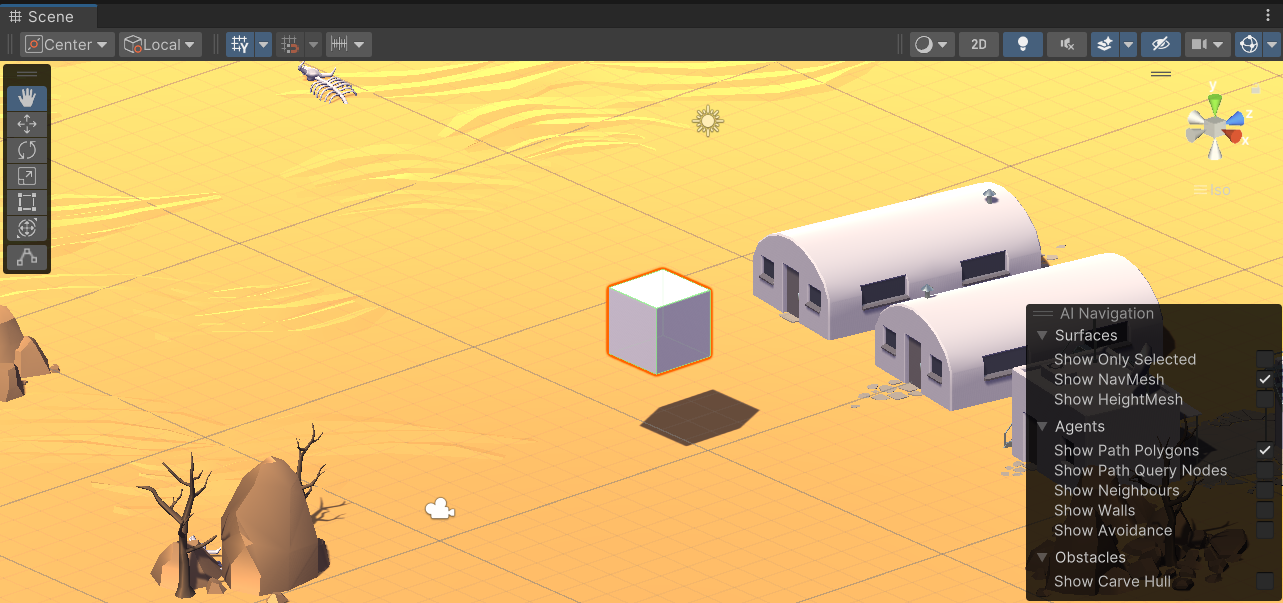Switch to the Scene tab
This screenshot has height=603, width=1283.
(49, 16)
